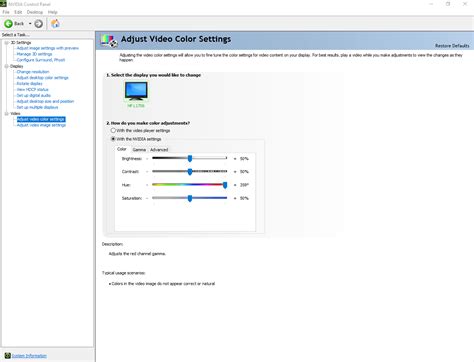Click the Brightness 50% value
Viewport: 474px width, 362px height.
[x=244, y=159]
